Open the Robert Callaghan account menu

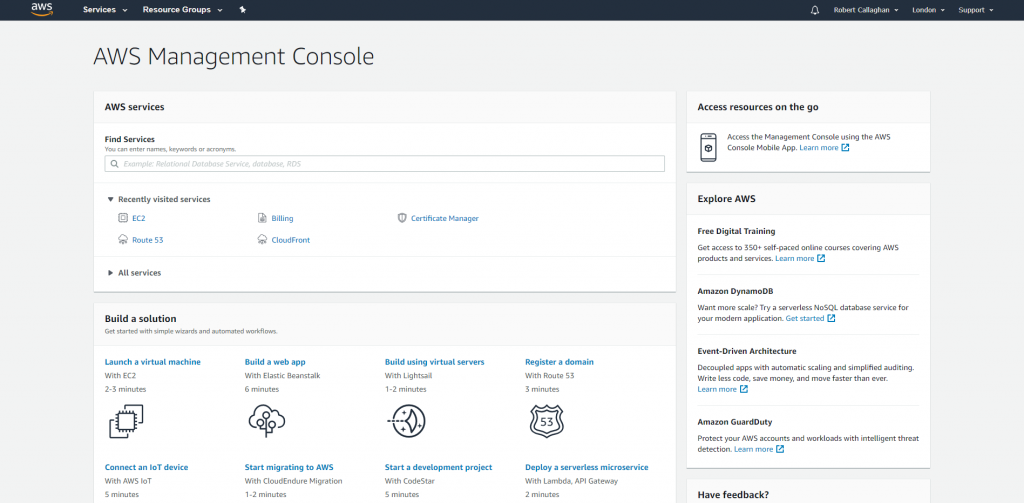coord(866,10)
